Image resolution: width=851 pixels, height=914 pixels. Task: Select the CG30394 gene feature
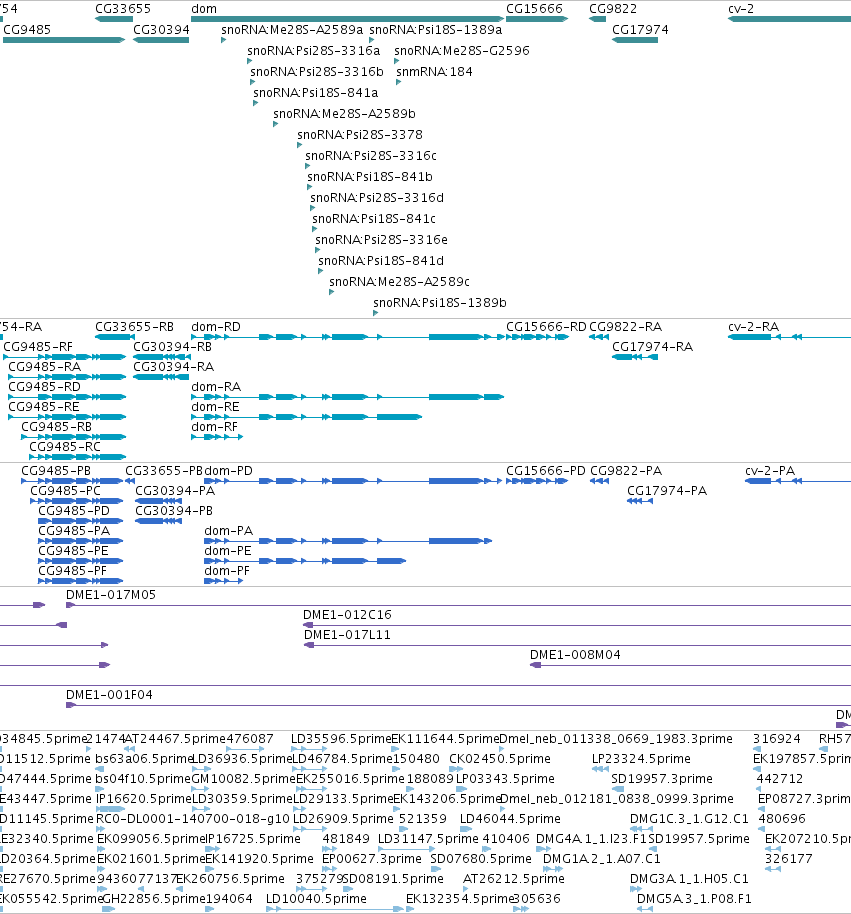pyautogui.click(x=161, y=40)
